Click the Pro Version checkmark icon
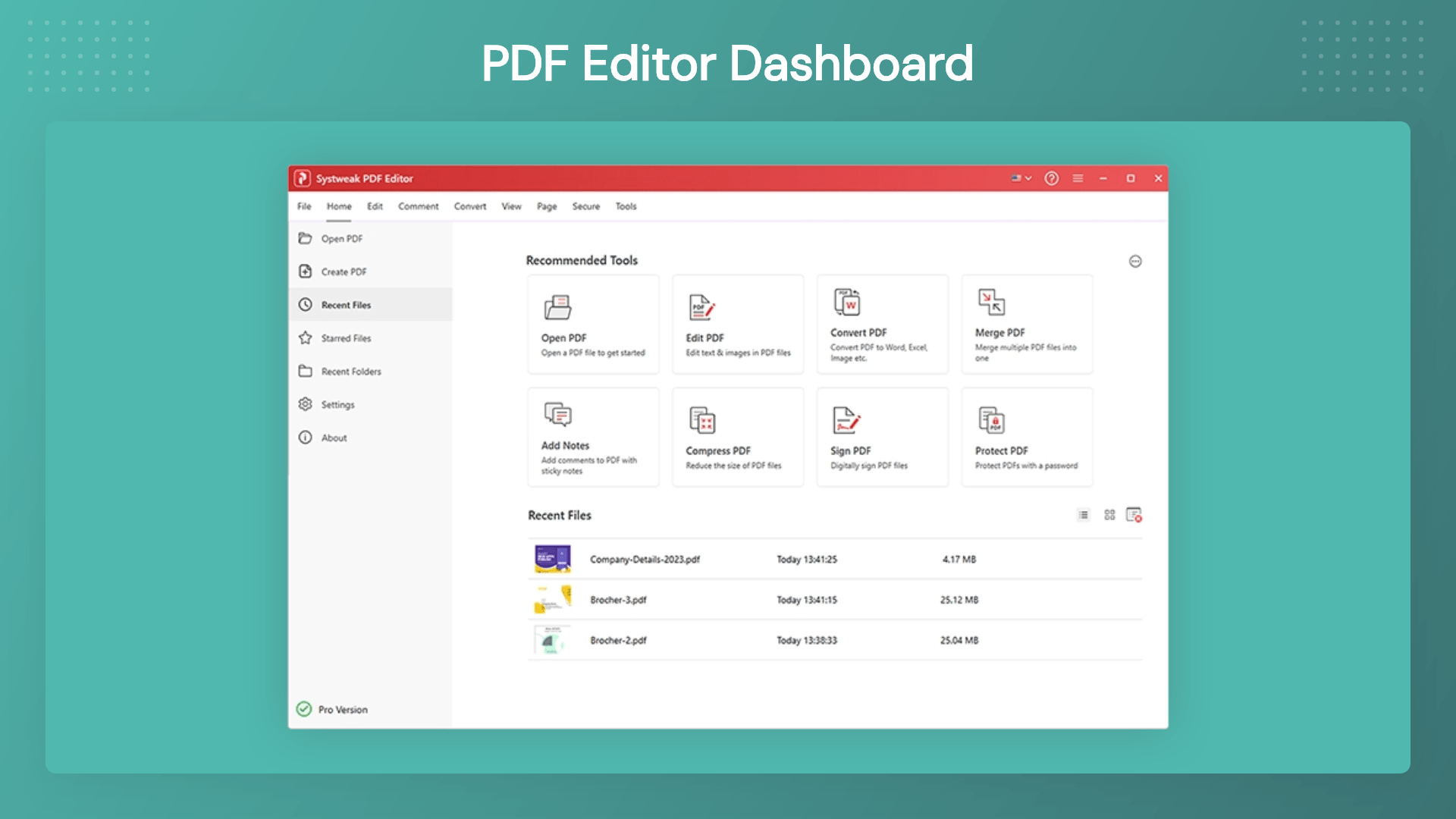The image size is (1456, 819). 304,709
